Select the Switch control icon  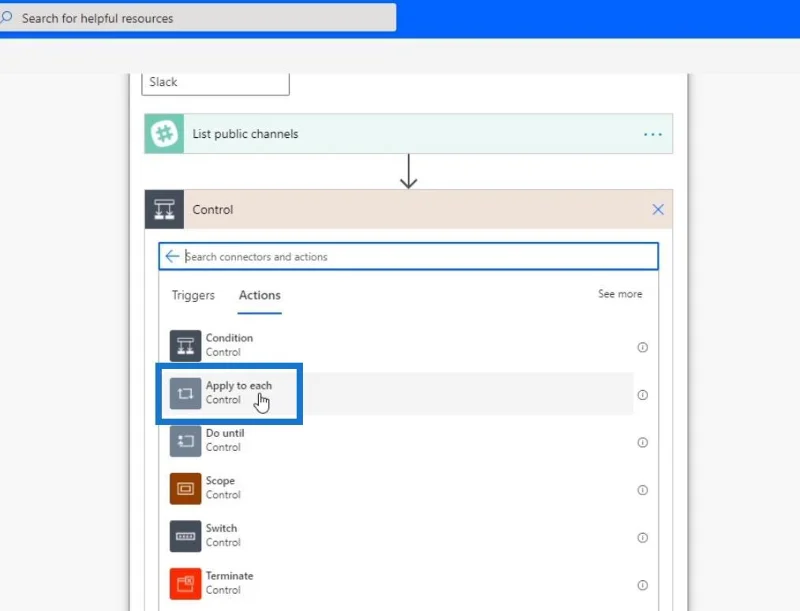click(185, 536)
